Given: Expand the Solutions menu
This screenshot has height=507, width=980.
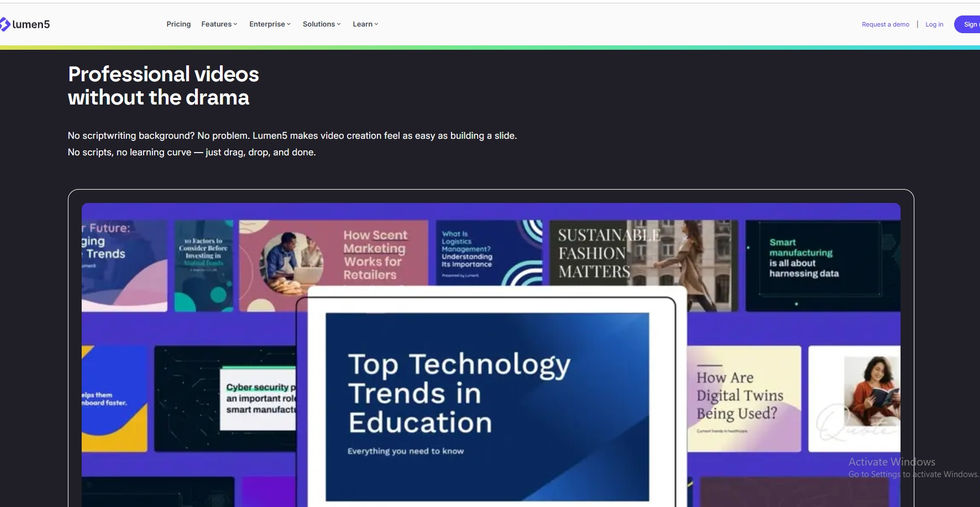Looking at the screenshot, I should [x=321, y=24].
